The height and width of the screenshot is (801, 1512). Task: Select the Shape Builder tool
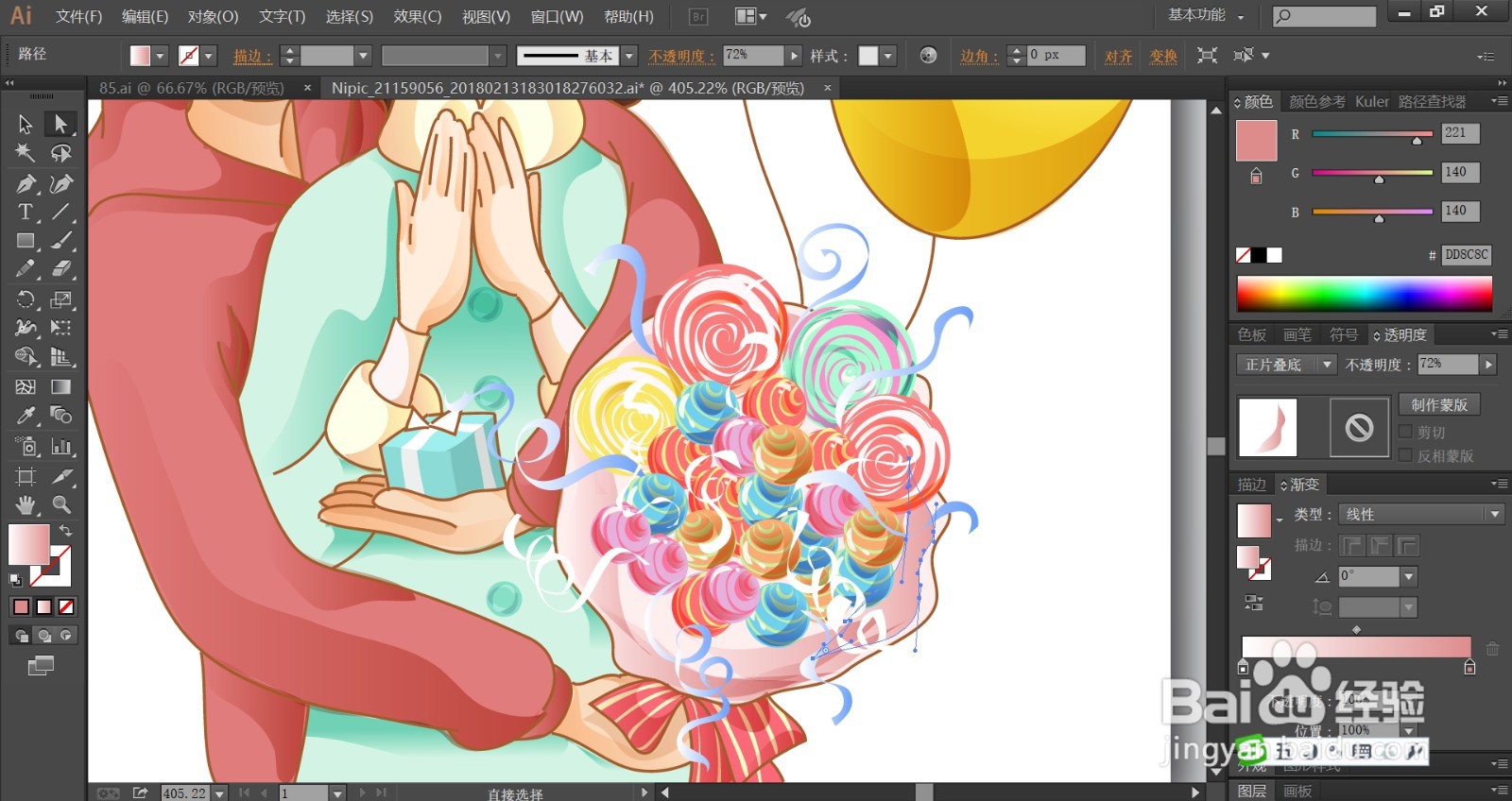pyautogui.click(x=26, y=357)
